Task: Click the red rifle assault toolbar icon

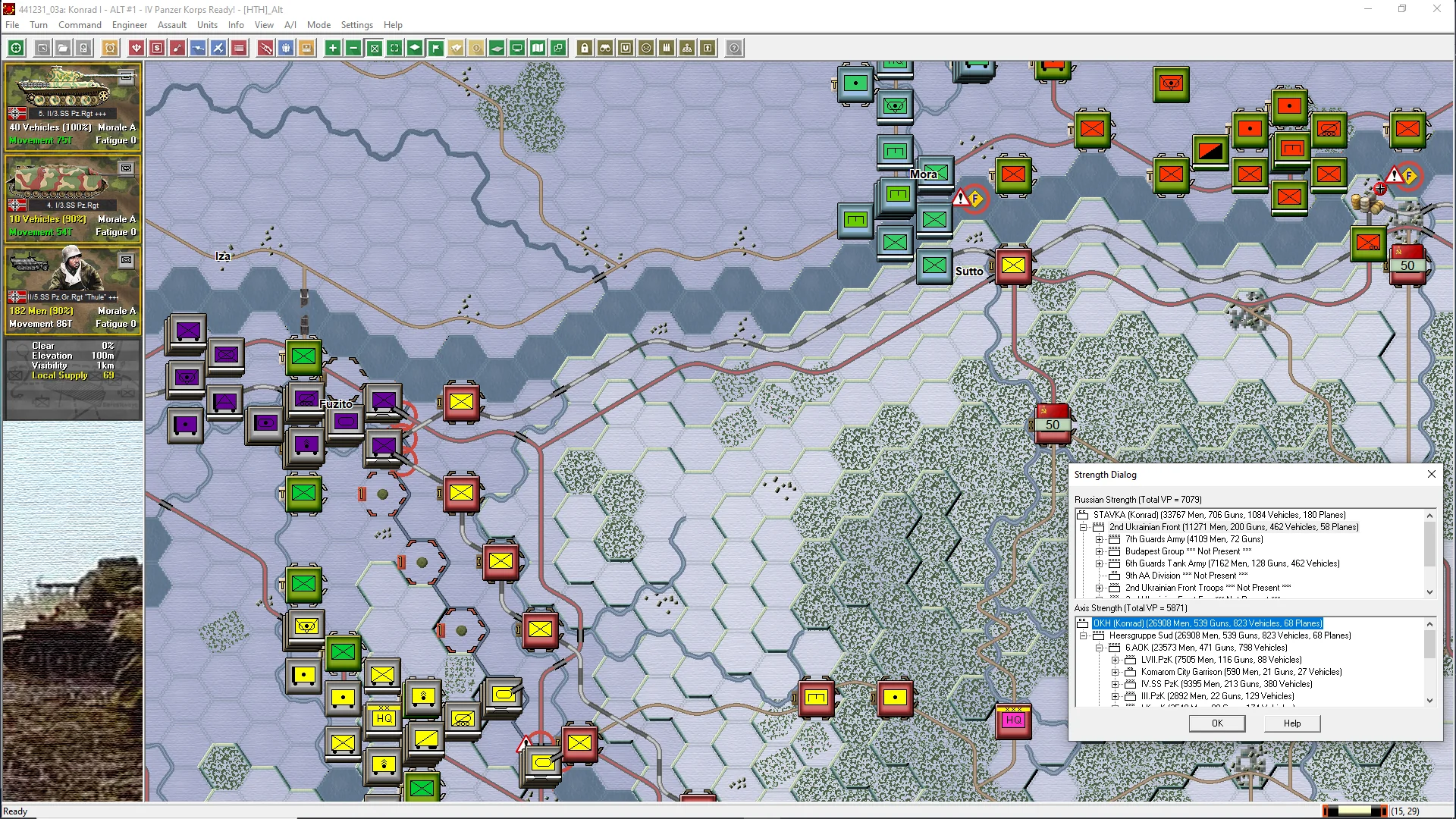Action: [265, 48]
